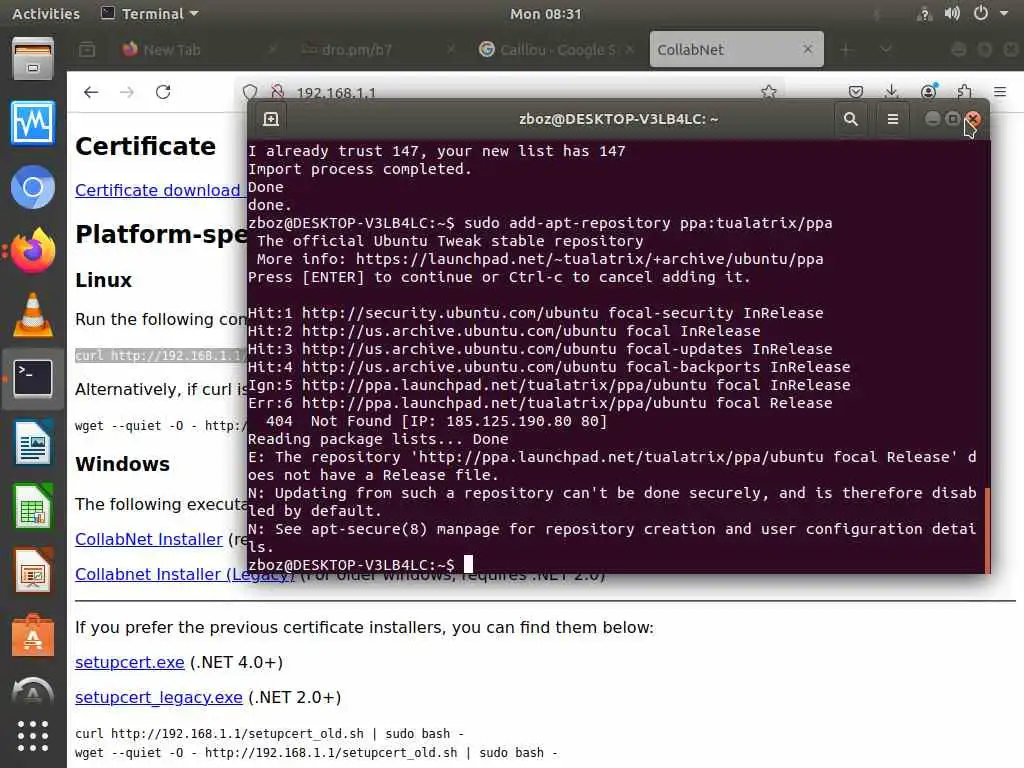Click the shield tracking protection icon
1024x768 pixels.
point(250,92)
